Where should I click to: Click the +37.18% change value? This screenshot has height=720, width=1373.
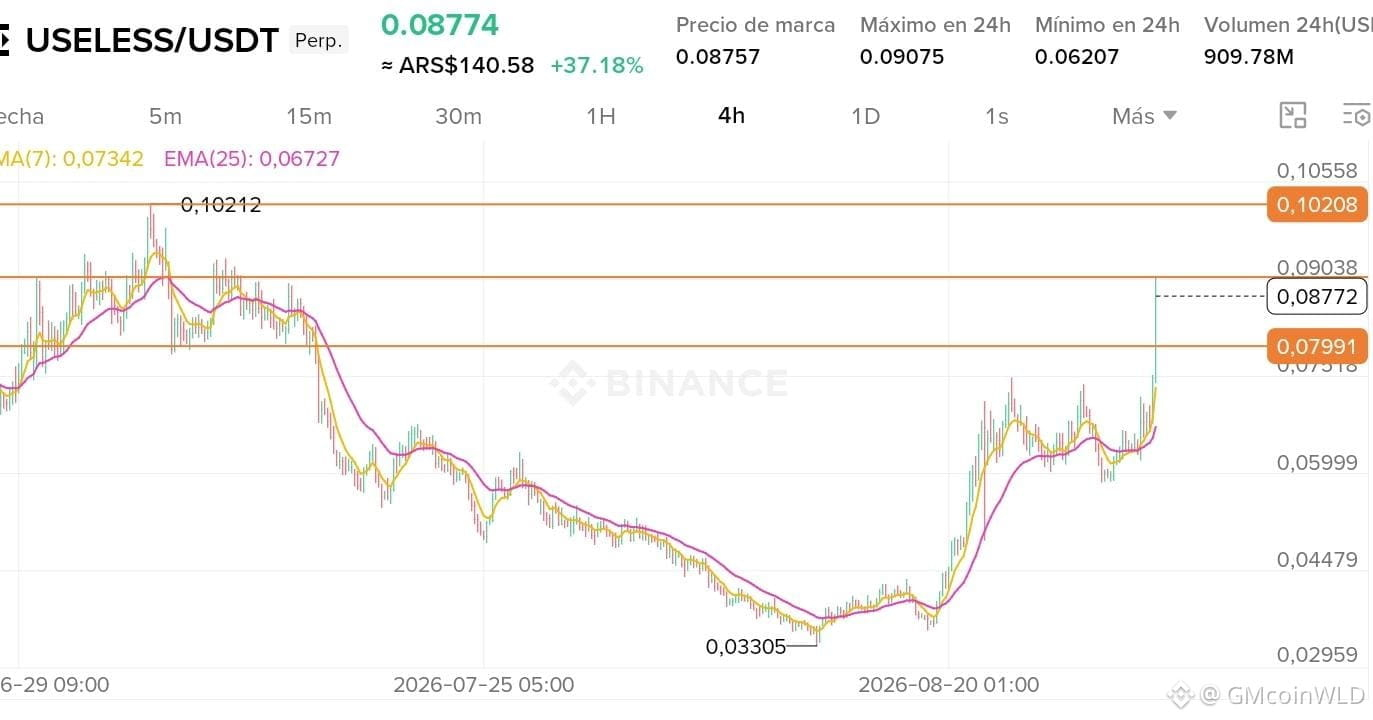[x=597, y=66]
